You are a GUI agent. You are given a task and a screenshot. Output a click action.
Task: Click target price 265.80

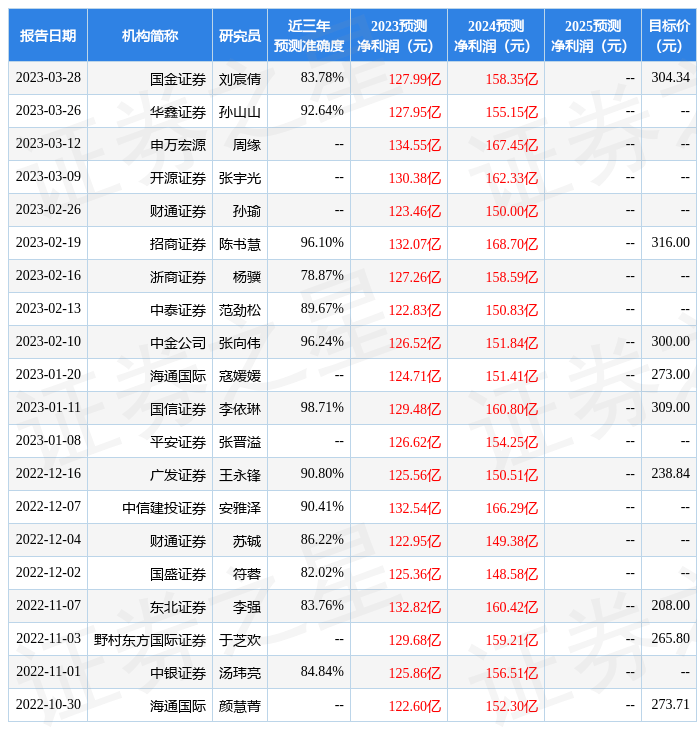(x=670, y=639)
